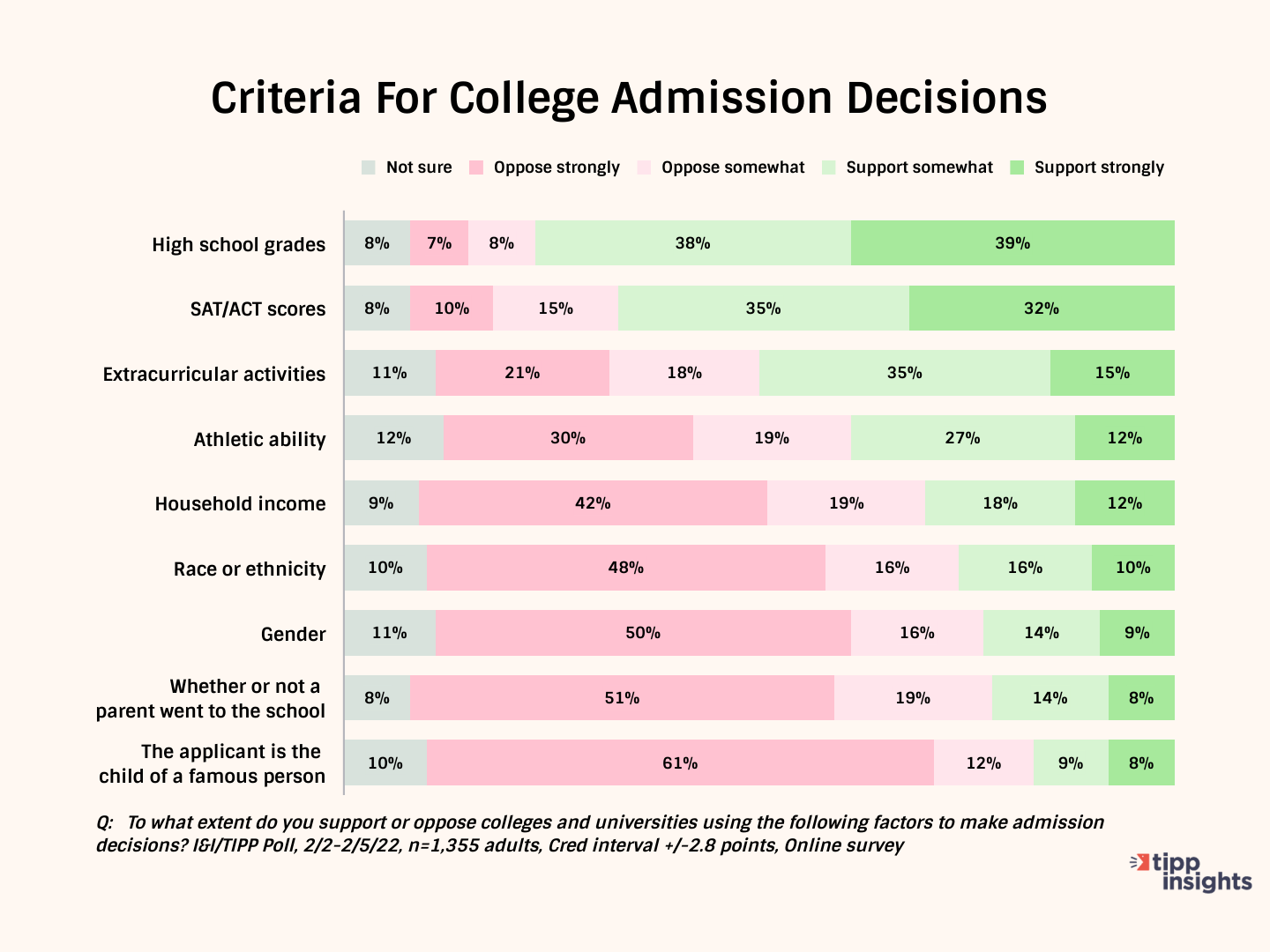
Task: Click the 'Not sure' legend color swatch
Action: pyautogui.click(x=369, y=167)
